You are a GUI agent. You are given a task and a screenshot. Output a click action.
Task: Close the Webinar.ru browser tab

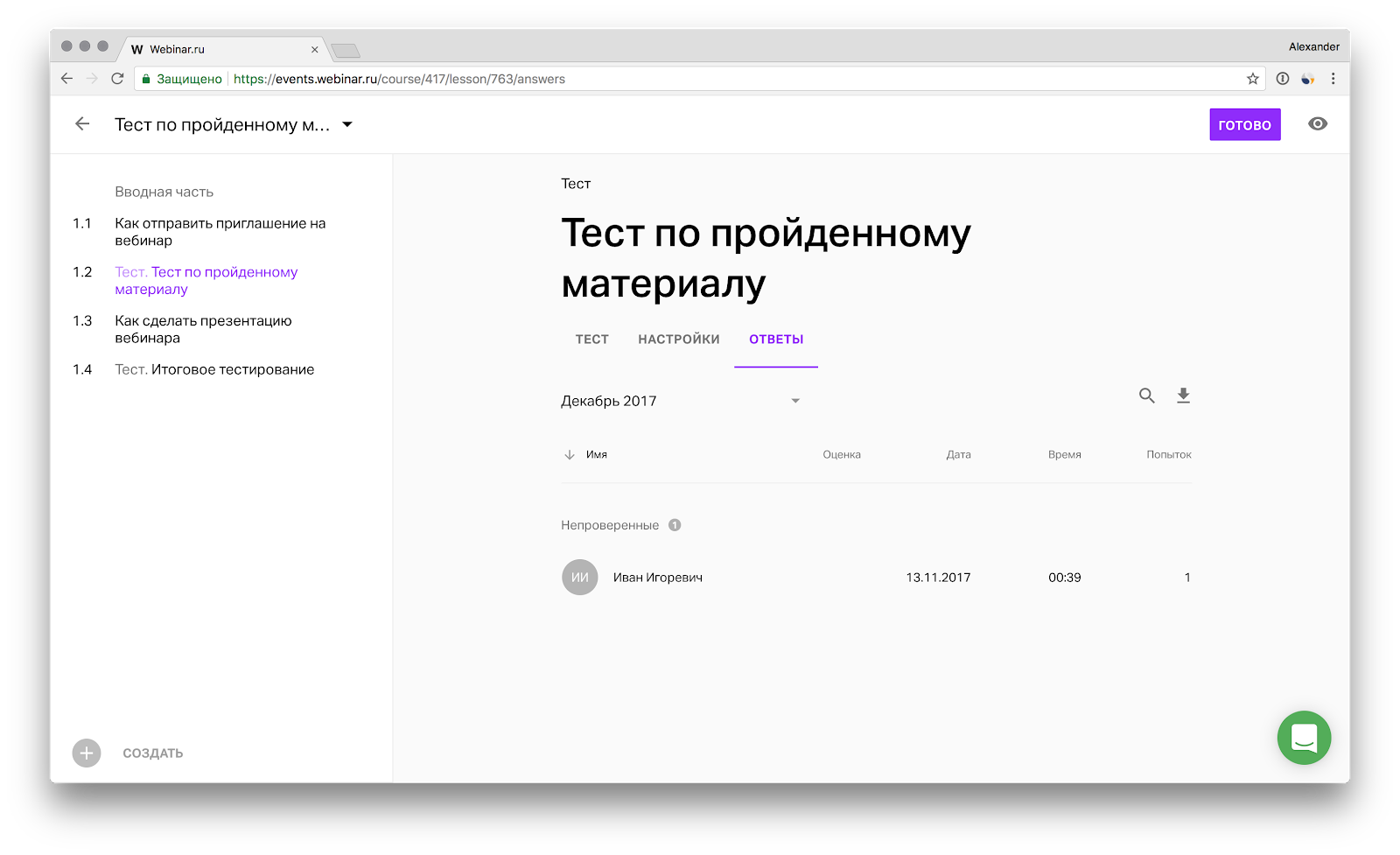click(315, 50)
